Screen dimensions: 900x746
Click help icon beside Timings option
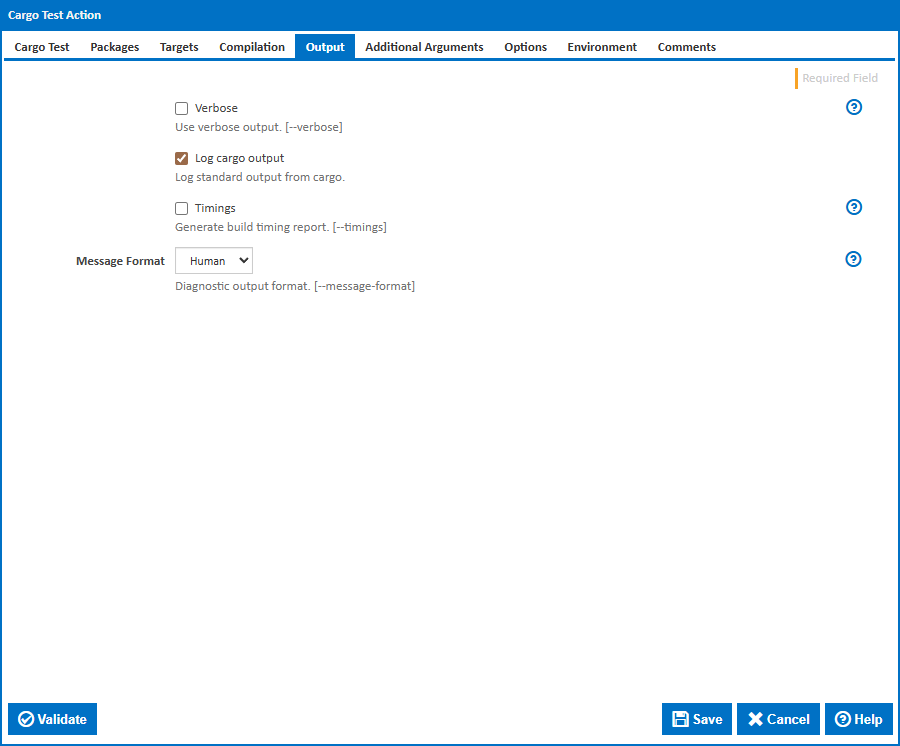coord(854,208)
